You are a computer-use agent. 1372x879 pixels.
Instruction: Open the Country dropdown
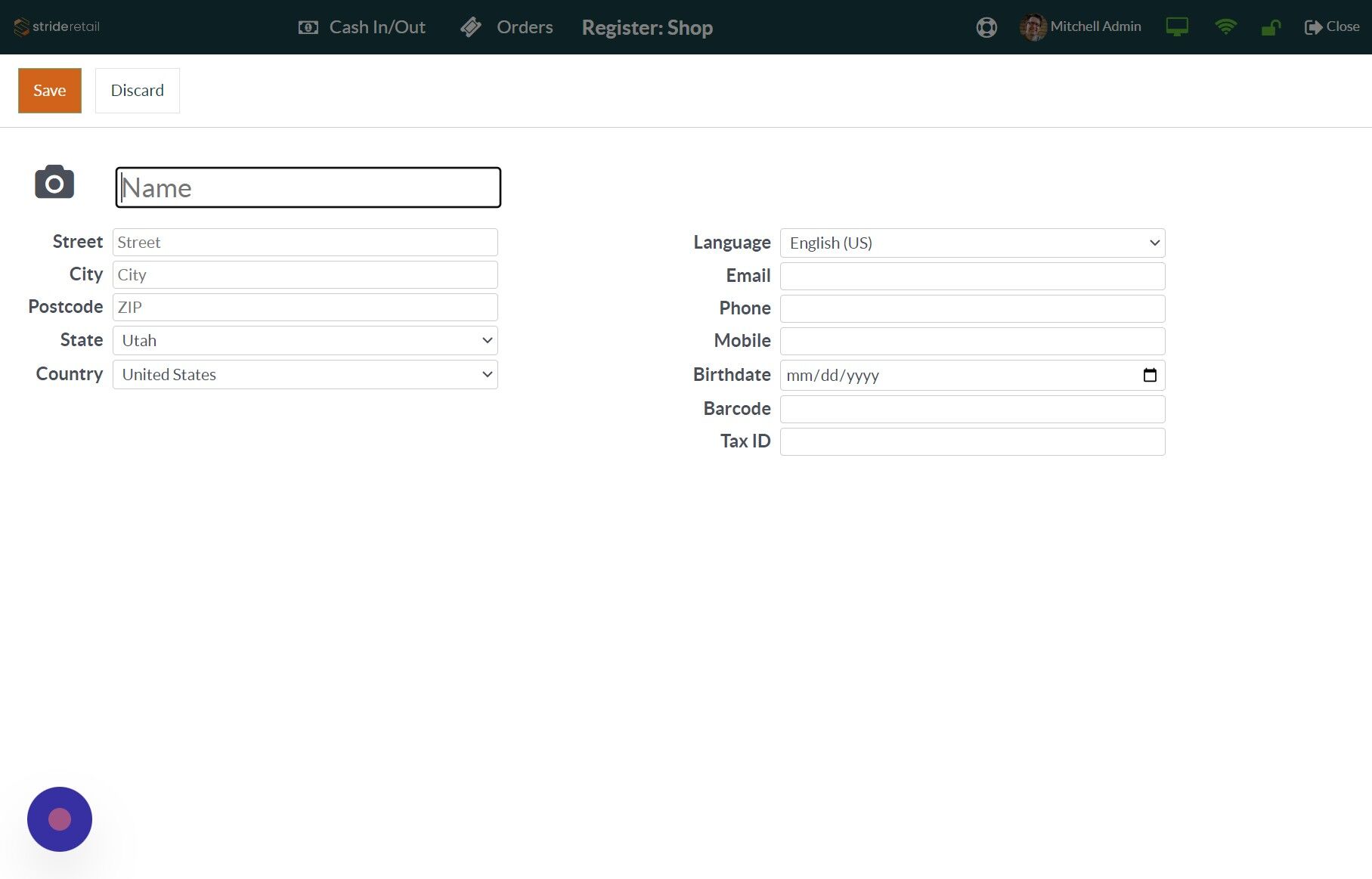[305, 374]
